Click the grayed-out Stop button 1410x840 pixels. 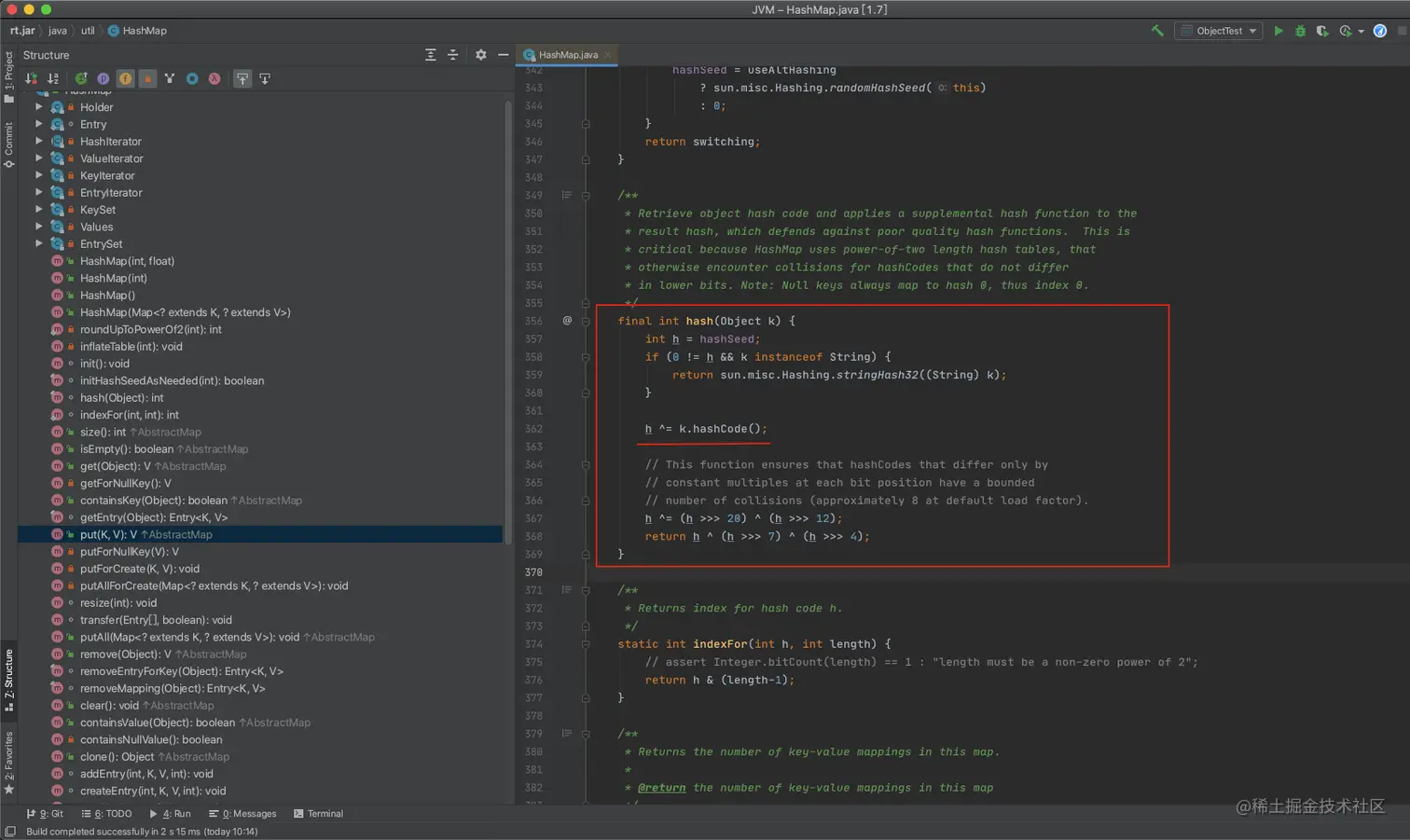pos(1402,31)
